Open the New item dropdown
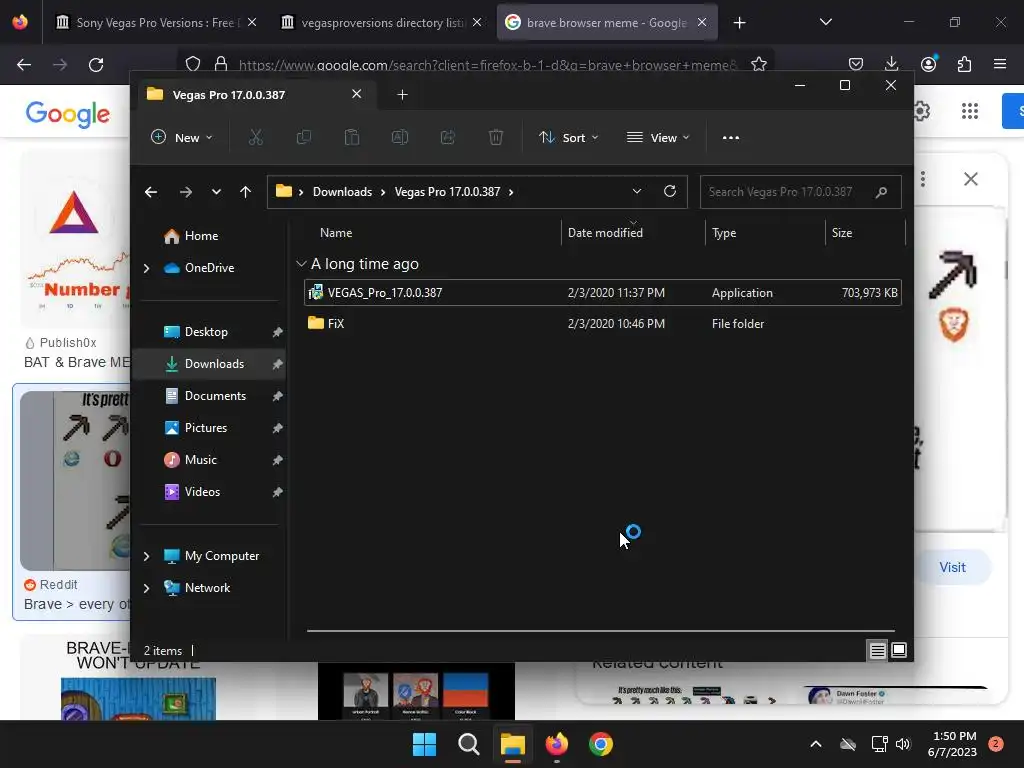 [x=182, y=138]
